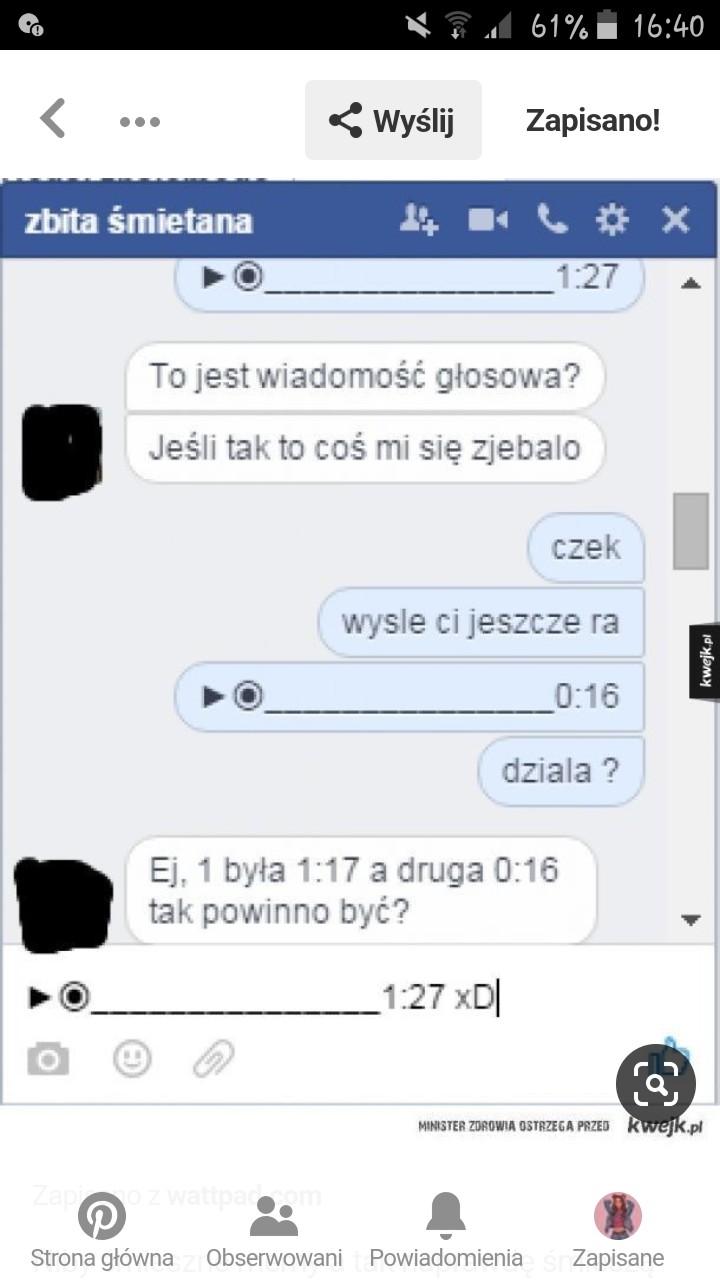Screen dimensions: 720x1280
Task: Click the camera photo attach icon
Action: pyautogui.click(x=48, y=1058)
